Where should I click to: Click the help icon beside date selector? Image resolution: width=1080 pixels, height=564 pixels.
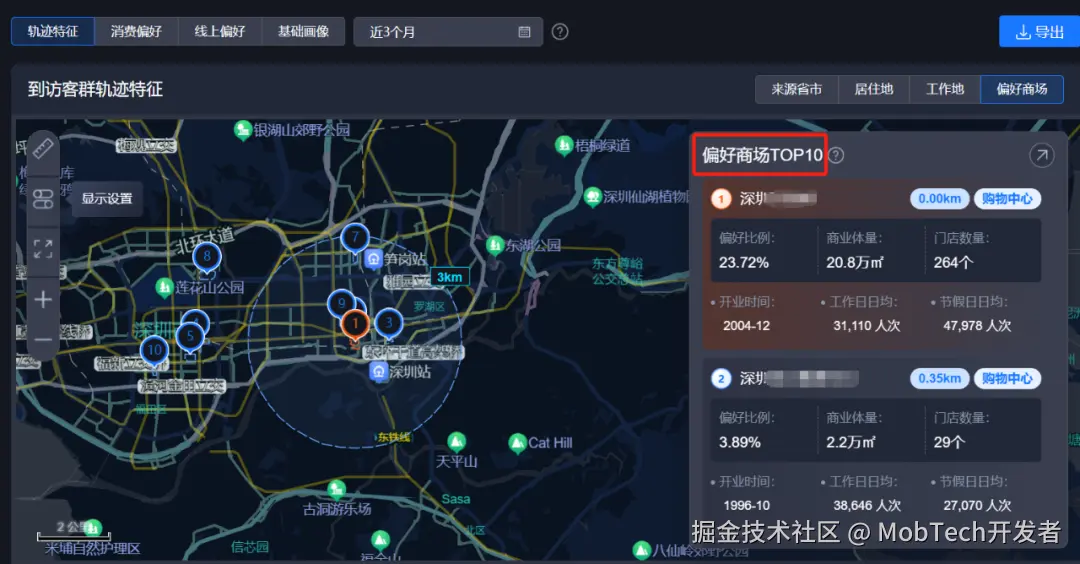(560, 32)
